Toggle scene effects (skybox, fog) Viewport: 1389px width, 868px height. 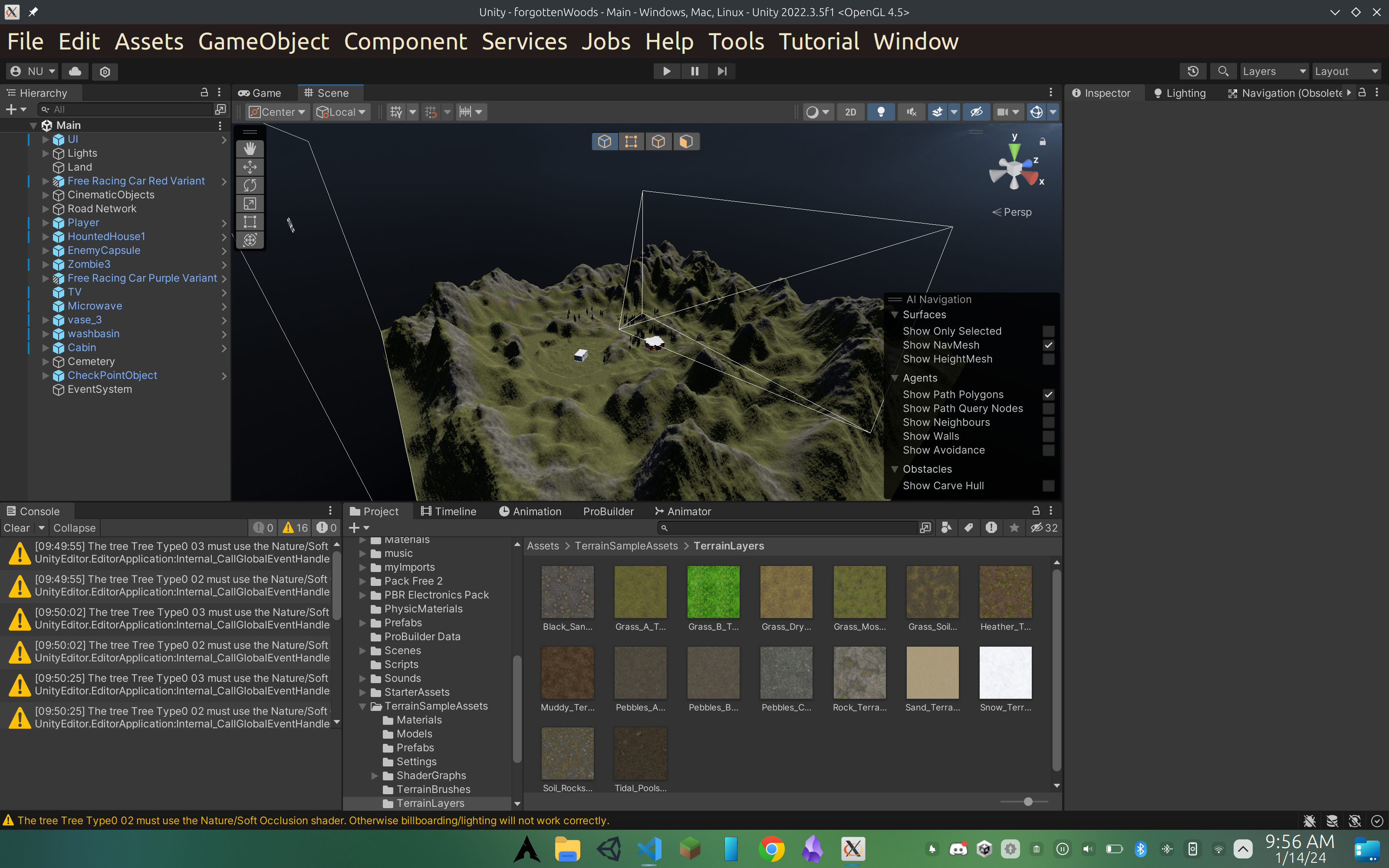point(938,112)
